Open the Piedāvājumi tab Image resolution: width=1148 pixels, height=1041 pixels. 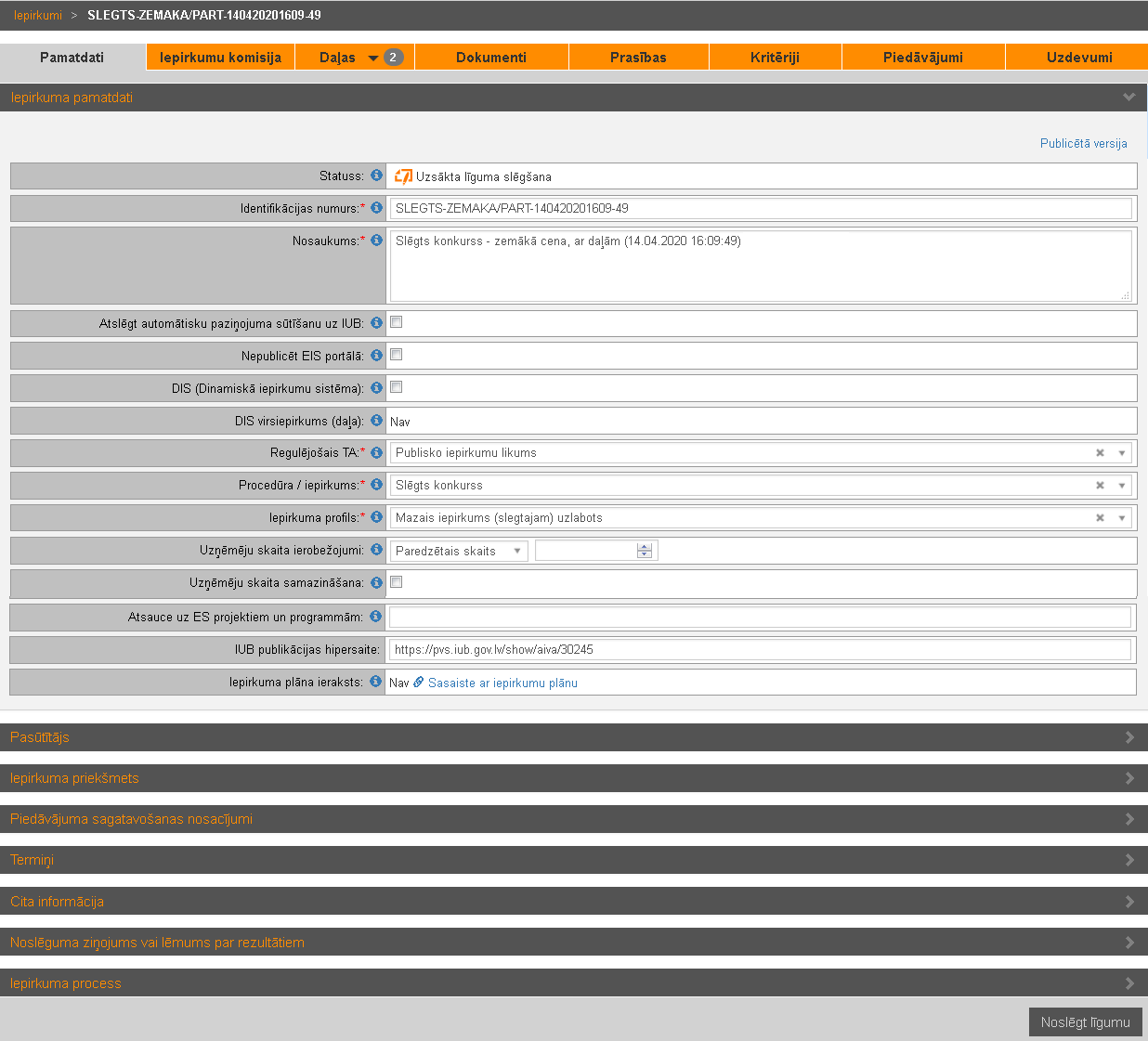(922, 58)
